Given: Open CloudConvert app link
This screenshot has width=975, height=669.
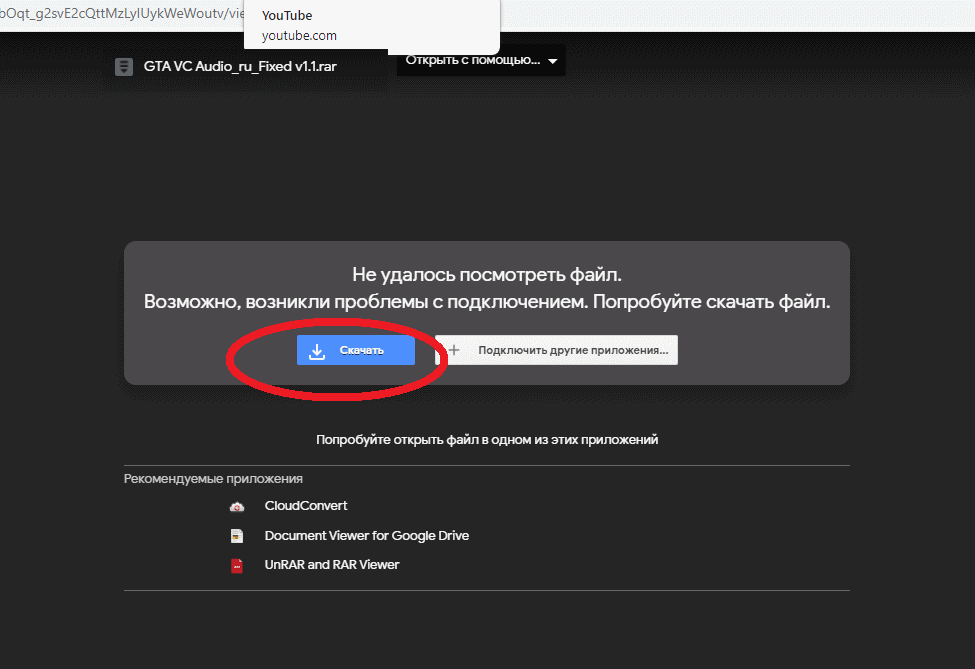Looking at the screenshot, I should pyautogui.click(x=306, y=505).
